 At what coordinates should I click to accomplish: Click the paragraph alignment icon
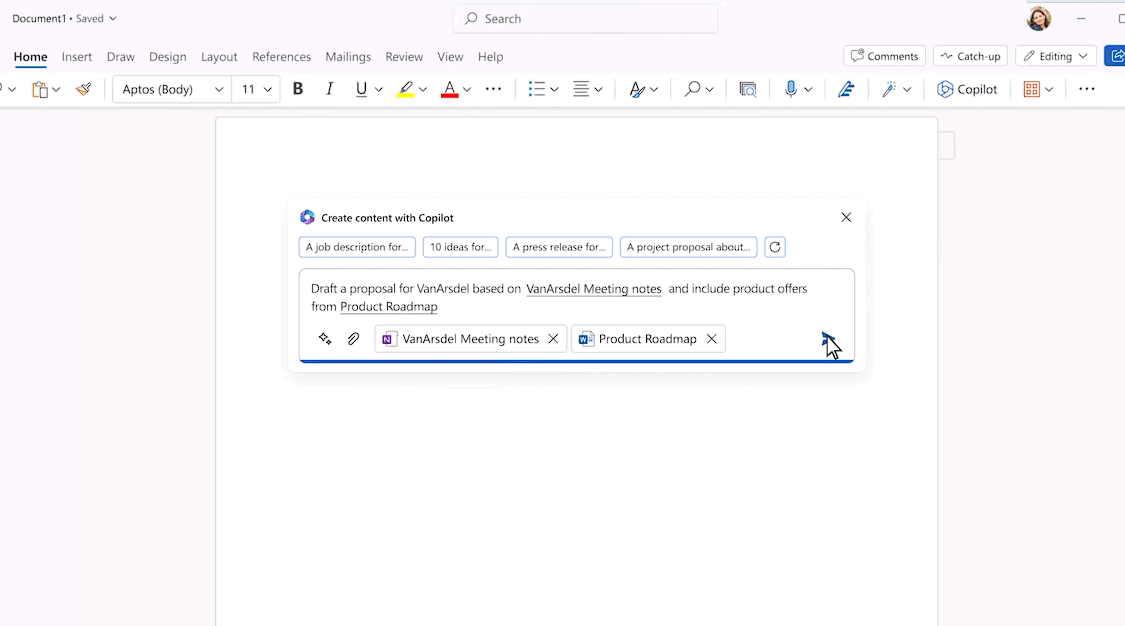point(581,89)
